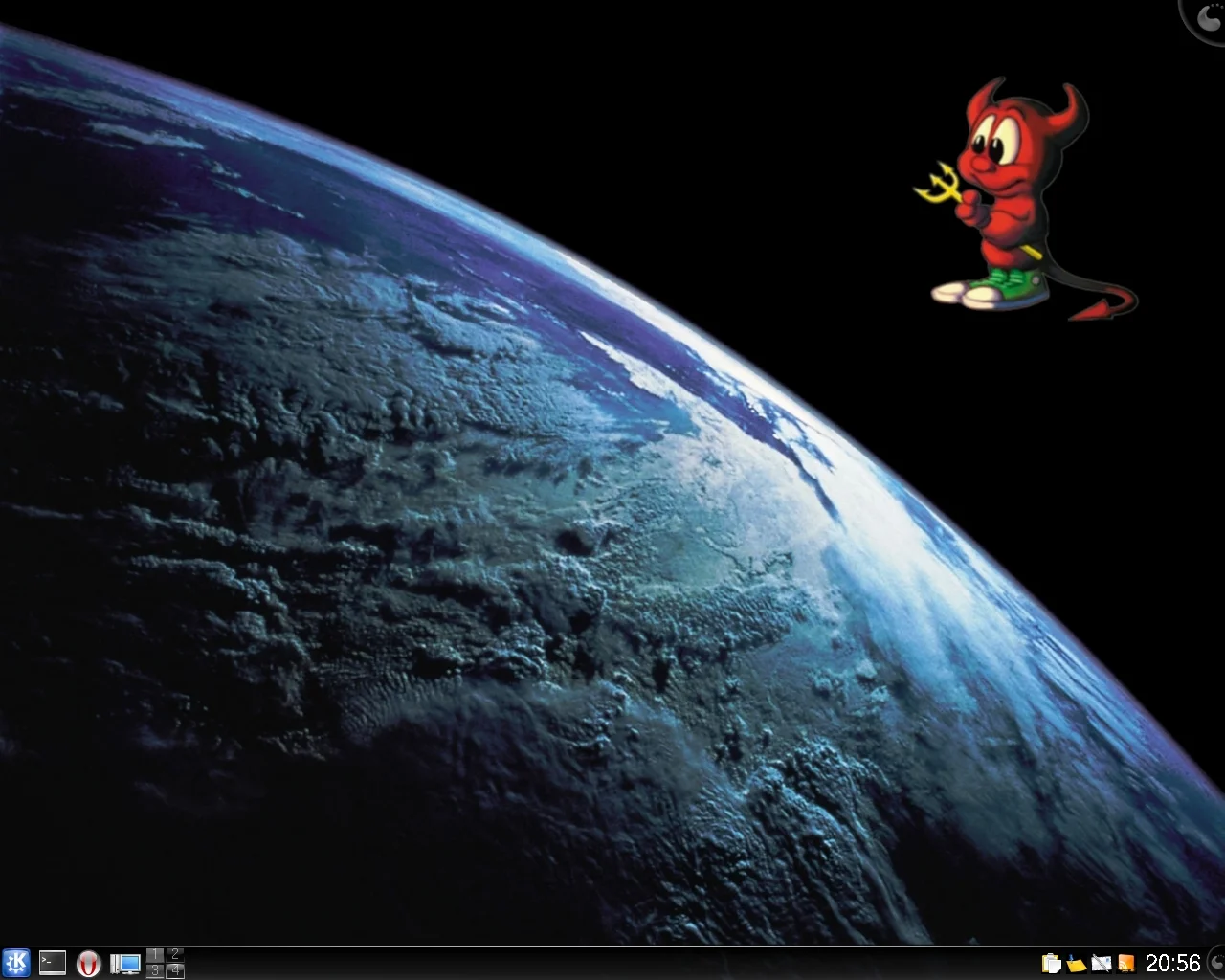Open the KDE Kickoff application launcher

pyautogui.click(x=16, y=963)
